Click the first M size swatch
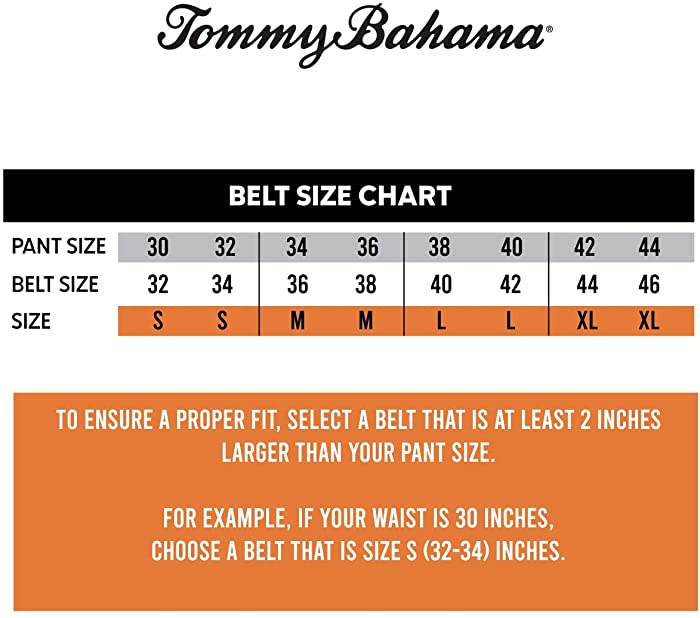The height and width of the screenshot is (618, 700). 298,321
